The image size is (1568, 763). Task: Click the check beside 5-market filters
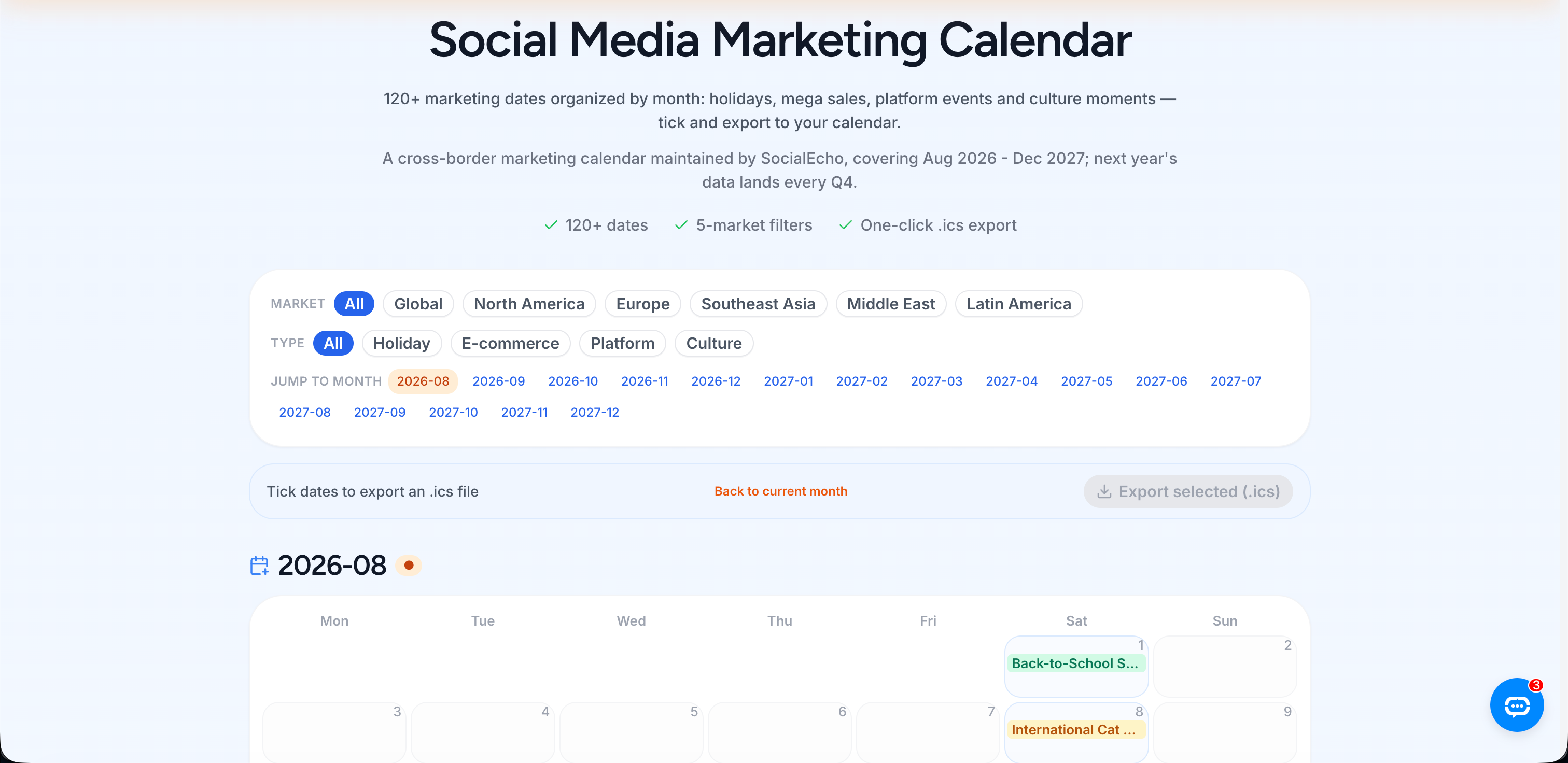681,225
